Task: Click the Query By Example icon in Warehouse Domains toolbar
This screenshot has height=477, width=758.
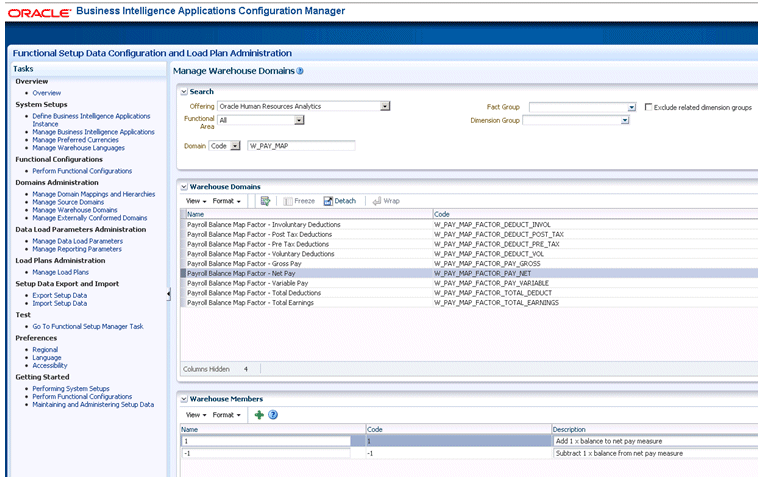Action: tap(266, 201)
